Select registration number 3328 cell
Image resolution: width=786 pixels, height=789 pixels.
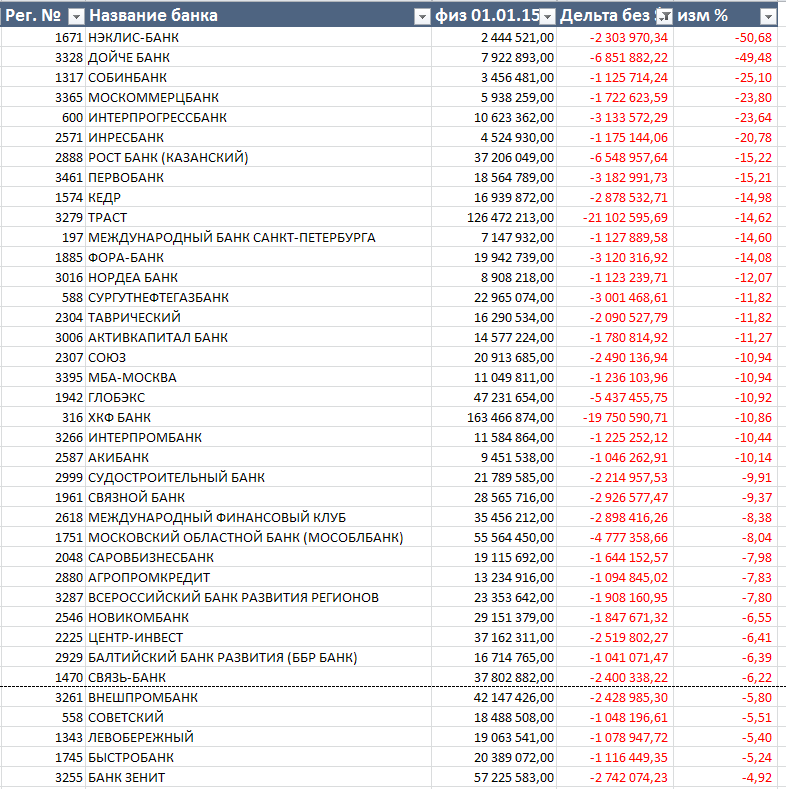click(43, 57)
